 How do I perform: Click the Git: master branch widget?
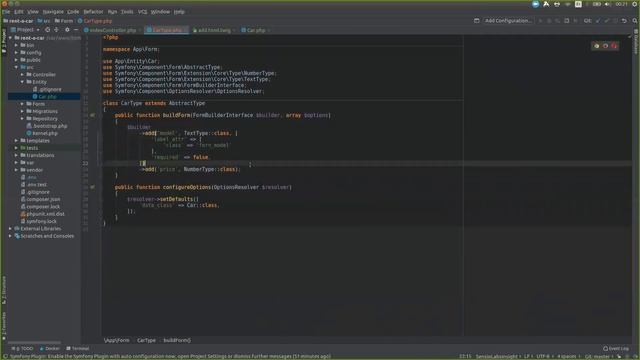point(598,356)
